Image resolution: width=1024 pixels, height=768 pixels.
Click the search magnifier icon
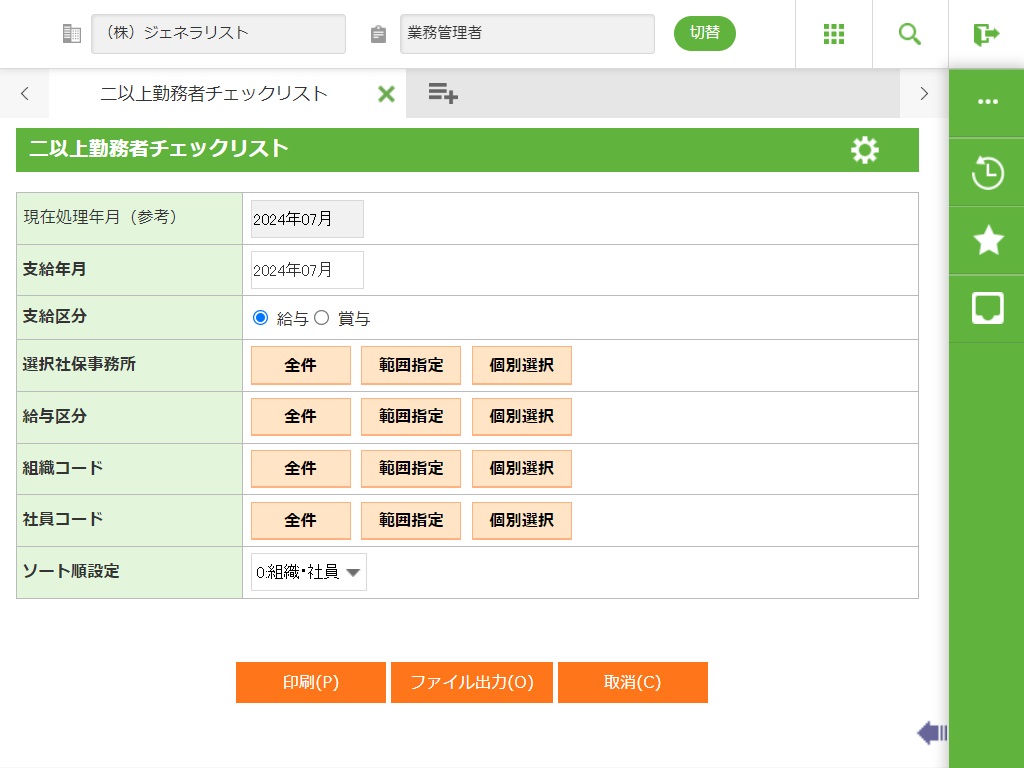point(910,34)
